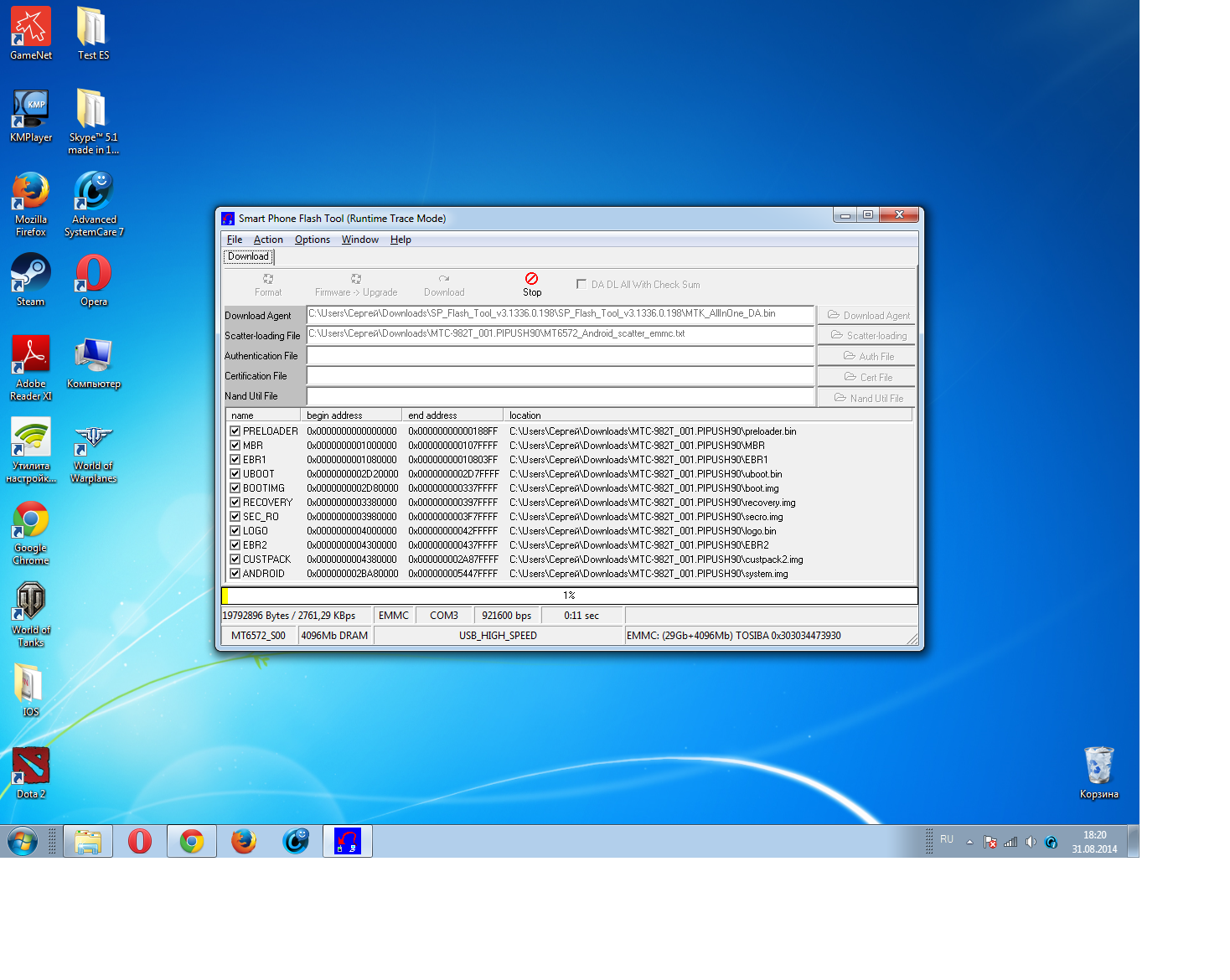Click the 'begin address' column header
1230x980 pixels.
click(x=351, y=415)
